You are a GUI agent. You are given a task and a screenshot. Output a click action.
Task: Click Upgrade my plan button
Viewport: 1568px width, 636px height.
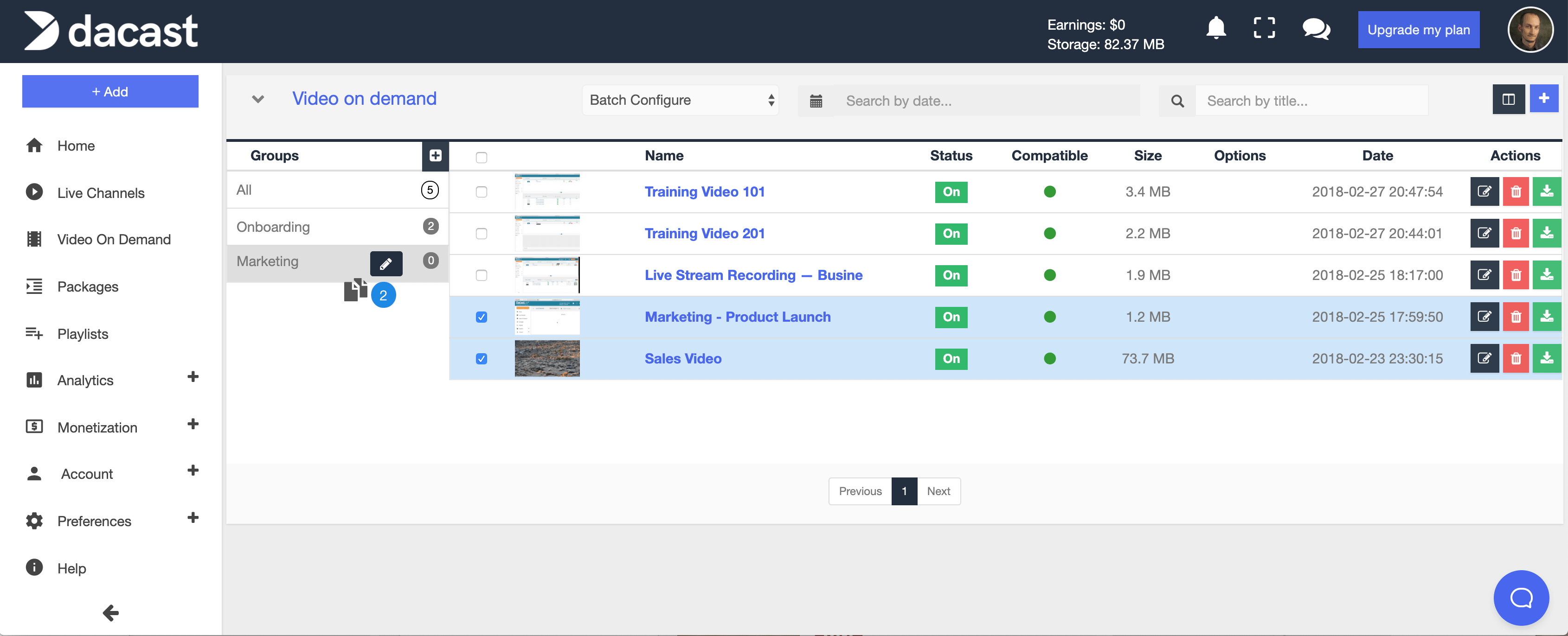coord(1419,30)
